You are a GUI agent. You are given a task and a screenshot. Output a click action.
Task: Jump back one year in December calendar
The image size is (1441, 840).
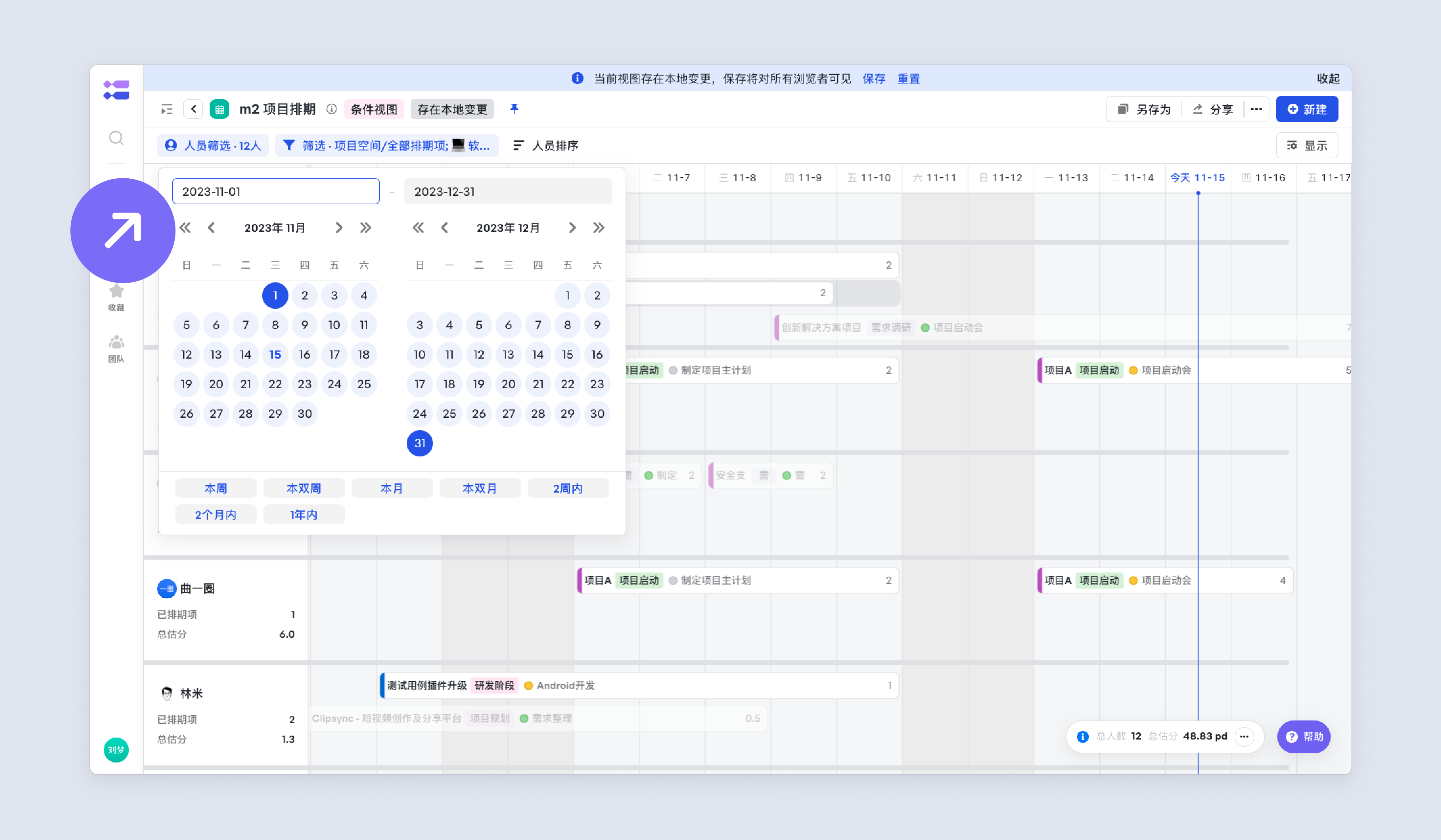click(419, 228)
